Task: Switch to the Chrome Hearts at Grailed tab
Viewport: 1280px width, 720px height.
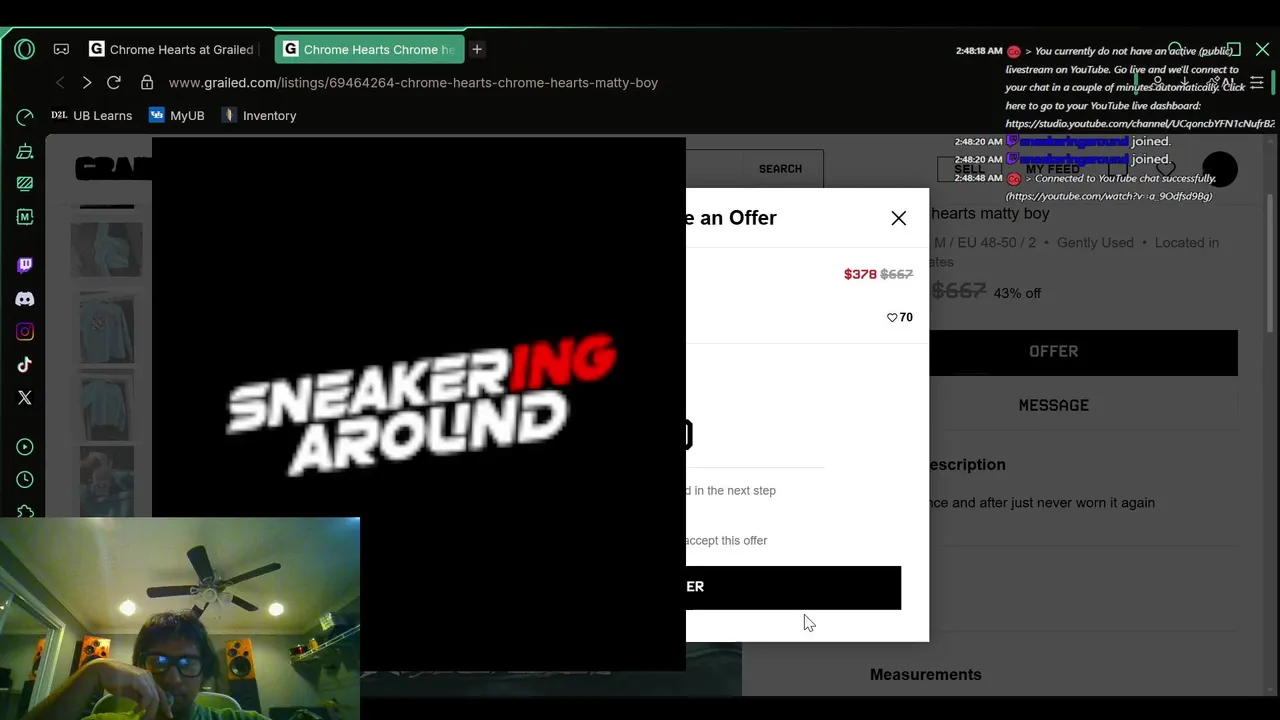Action: [171, 49]
